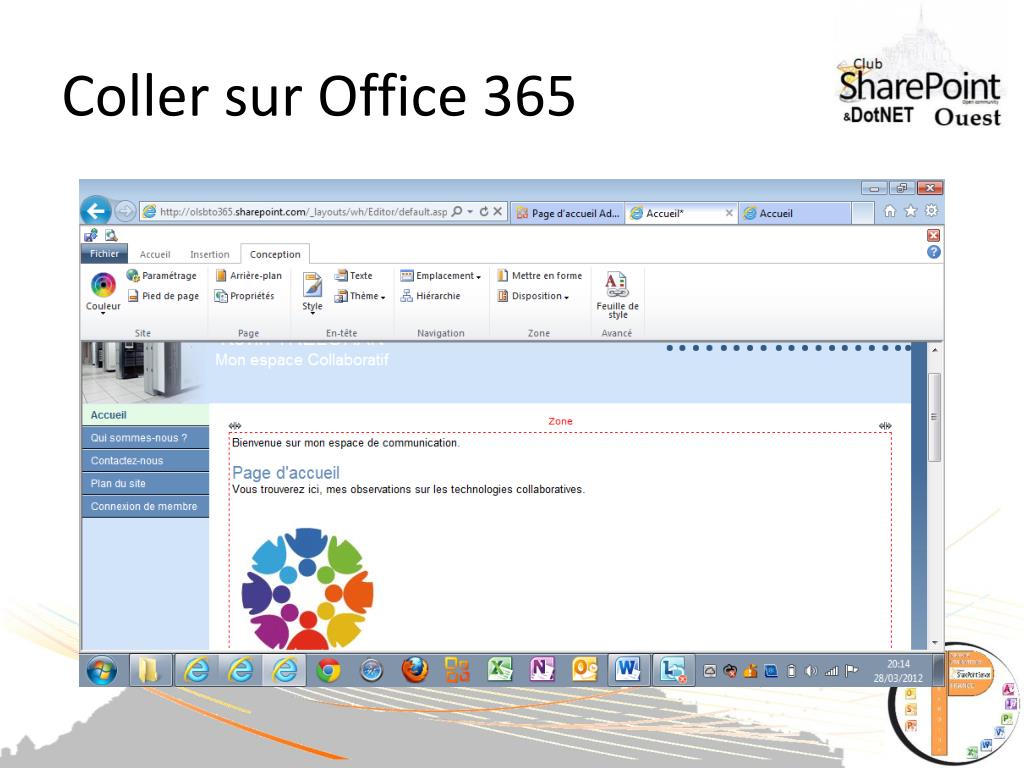Screen dimensions: 1024x768
Task: Stop loading with the address bar X
Action: tap(498, 212)
